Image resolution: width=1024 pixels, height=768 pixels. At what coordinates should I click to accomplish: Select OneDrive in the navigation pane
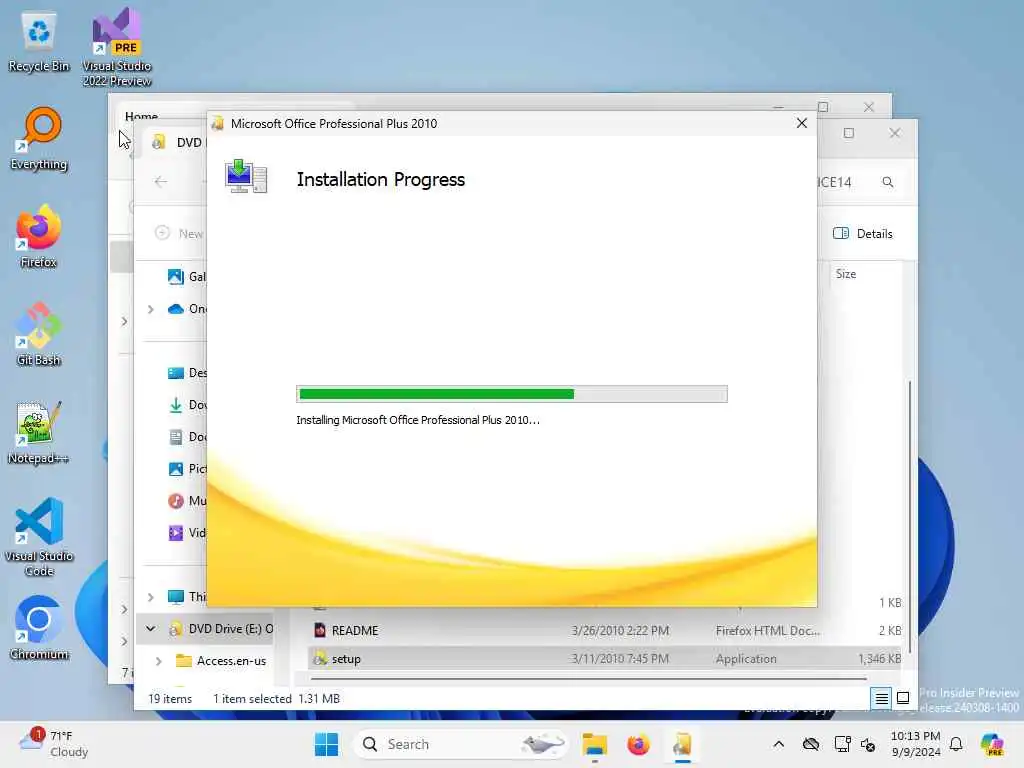click(x=187, y=309)
